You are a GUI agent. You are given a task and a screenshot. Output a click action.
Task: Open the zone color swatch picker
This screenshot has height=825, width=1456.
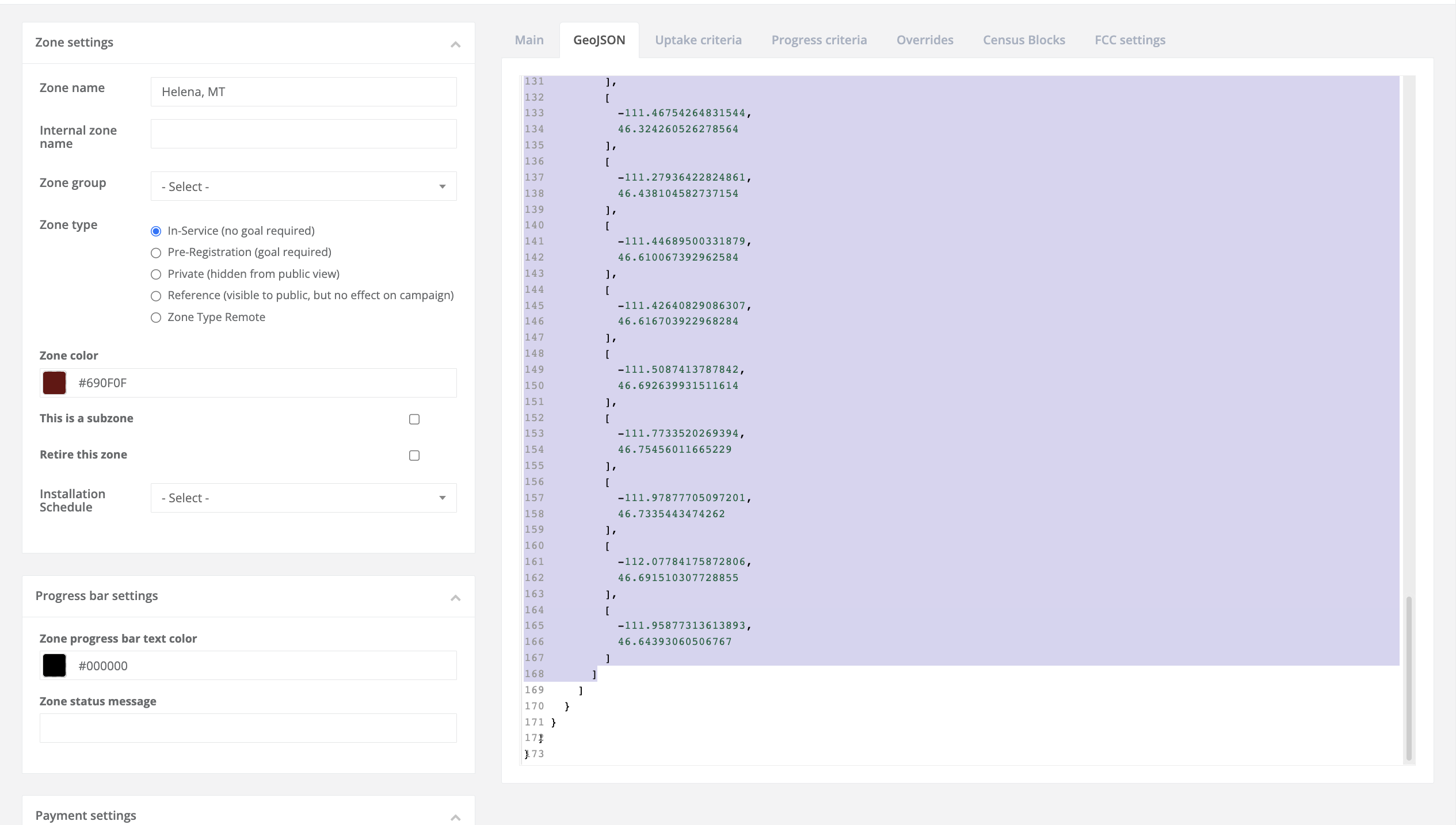[x=54, y=383]
